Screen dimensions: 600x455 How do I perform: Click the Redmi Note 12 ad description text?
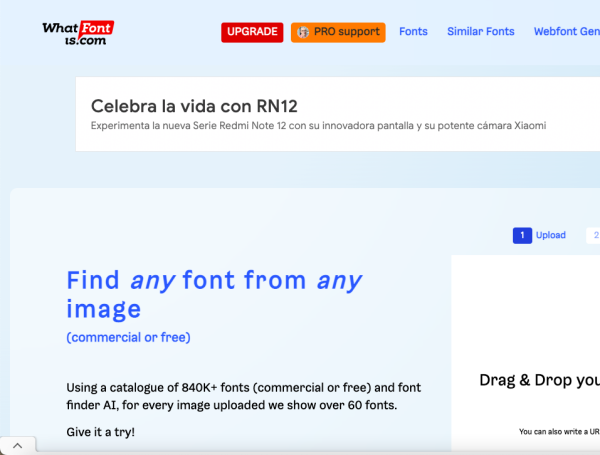[318, 126]
